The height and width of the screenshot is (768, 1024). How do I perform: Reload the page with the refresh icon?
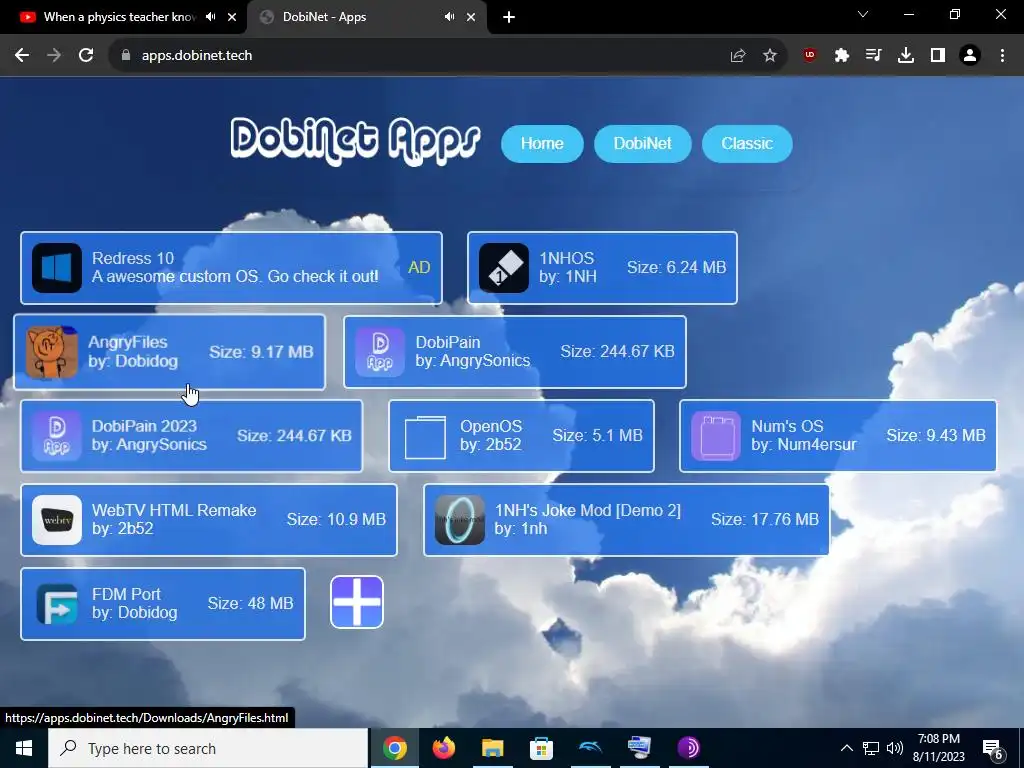pyautogui.click(x=86, y=56)
